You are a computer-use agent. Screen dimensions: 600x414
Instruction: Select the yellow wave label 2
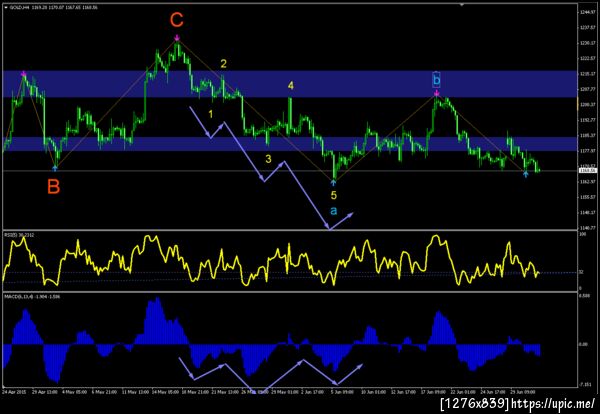(x=223, y=64)
